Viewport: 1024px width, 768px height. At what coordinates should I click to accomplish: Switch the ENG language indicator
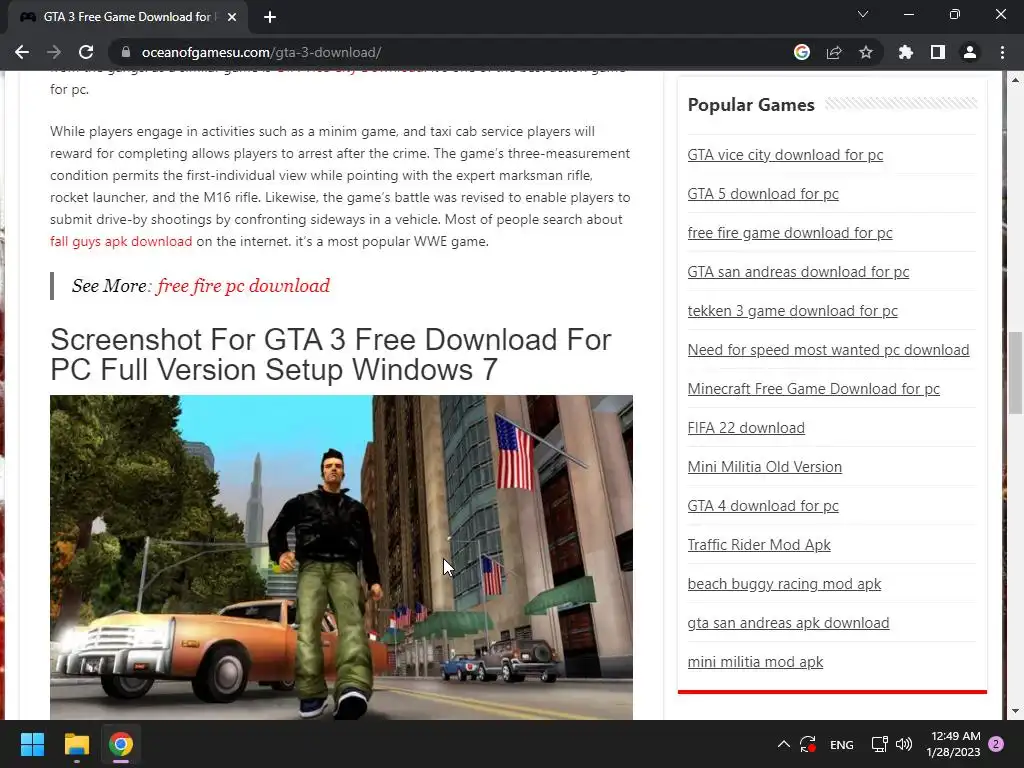[841, 744]
